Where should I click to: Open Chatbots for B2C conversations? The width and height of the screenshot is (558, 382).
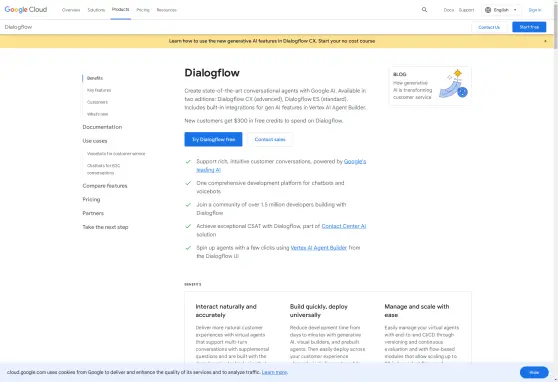tap(104, 169)
